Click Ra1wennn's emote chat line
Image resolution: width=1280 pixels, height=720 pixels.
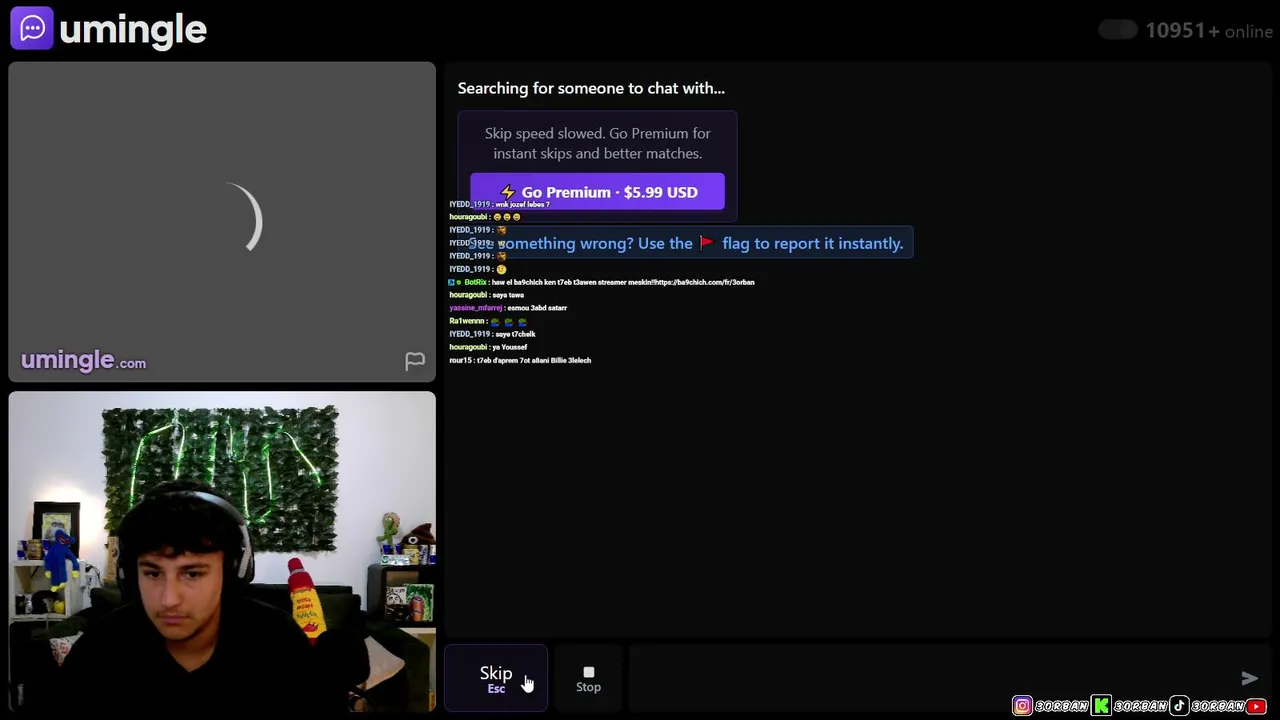(488, 321)
